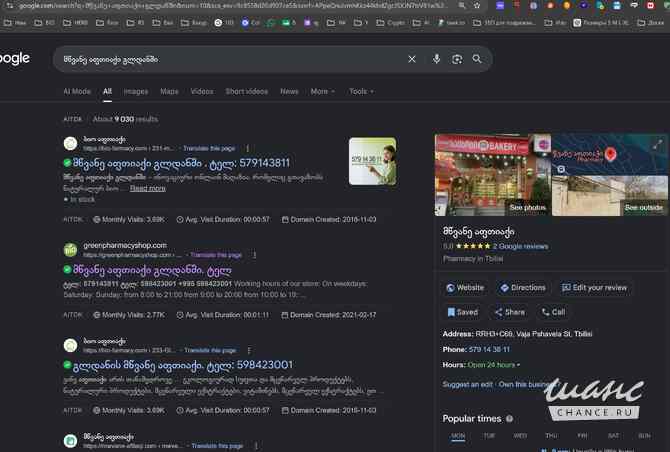This screenshot has height=452, width=670.
Task: Select WED in Popular times
Action: pos(520,436)
